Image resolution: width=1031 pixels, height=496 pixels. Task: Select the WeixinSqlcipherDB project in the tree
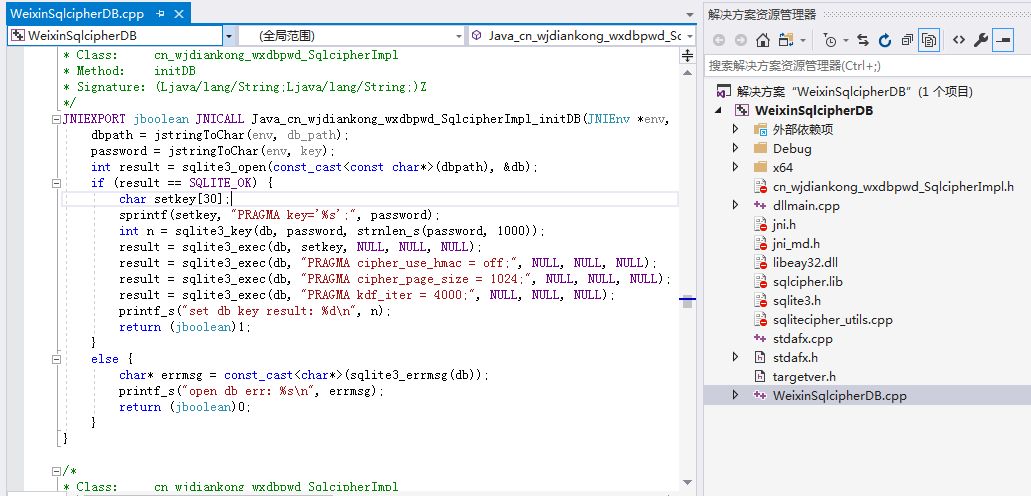pos(813,111)
